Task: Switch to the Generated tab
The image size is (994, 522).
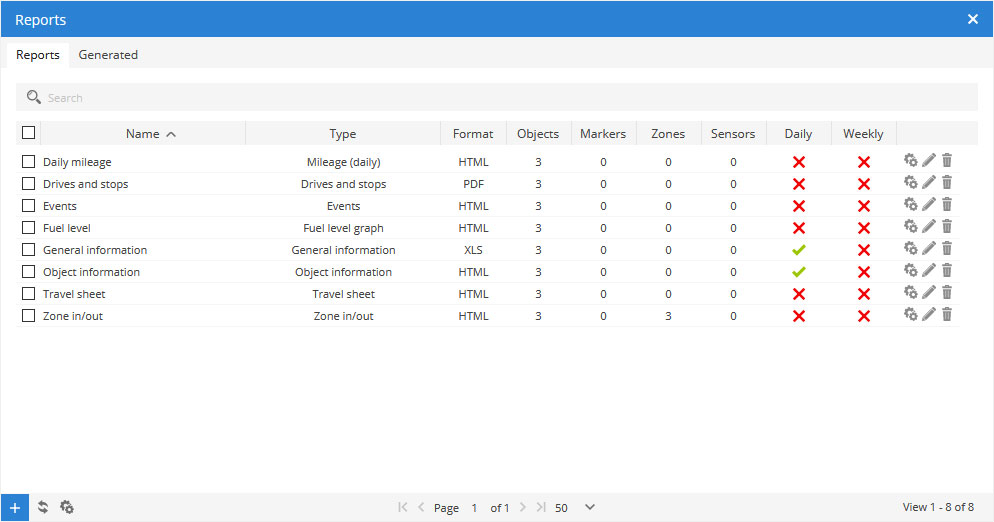Action: 108,55
